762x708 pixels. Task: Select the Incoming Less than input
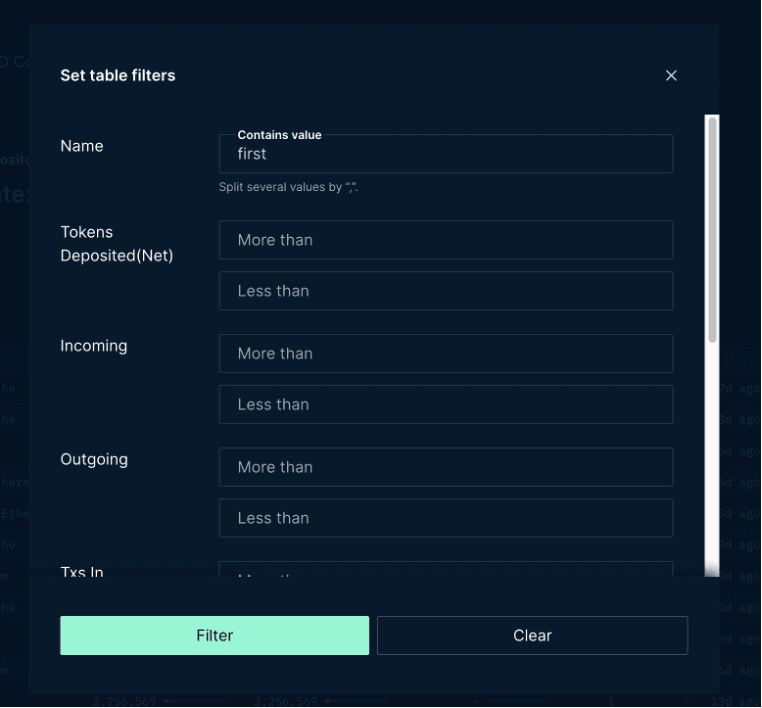point(445,405)
